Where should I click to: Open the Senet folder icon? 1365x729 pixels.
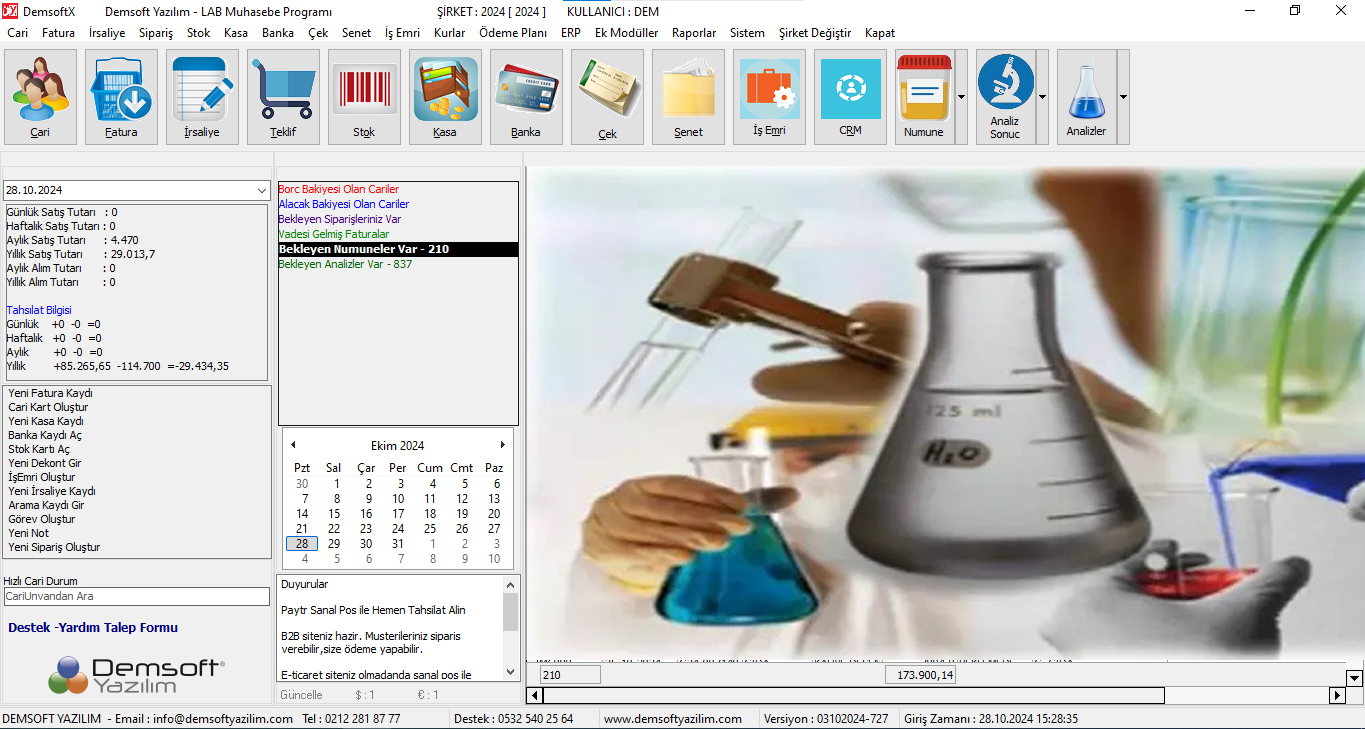[x=688, y=97]
